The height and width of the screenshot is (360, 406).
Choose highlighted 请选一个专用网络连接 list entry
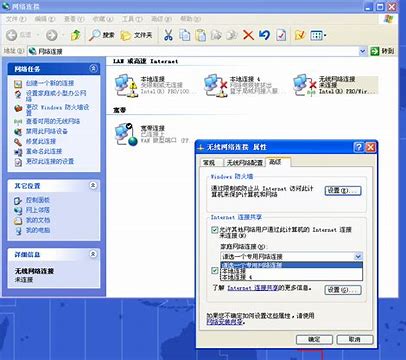tap(291, 265)
